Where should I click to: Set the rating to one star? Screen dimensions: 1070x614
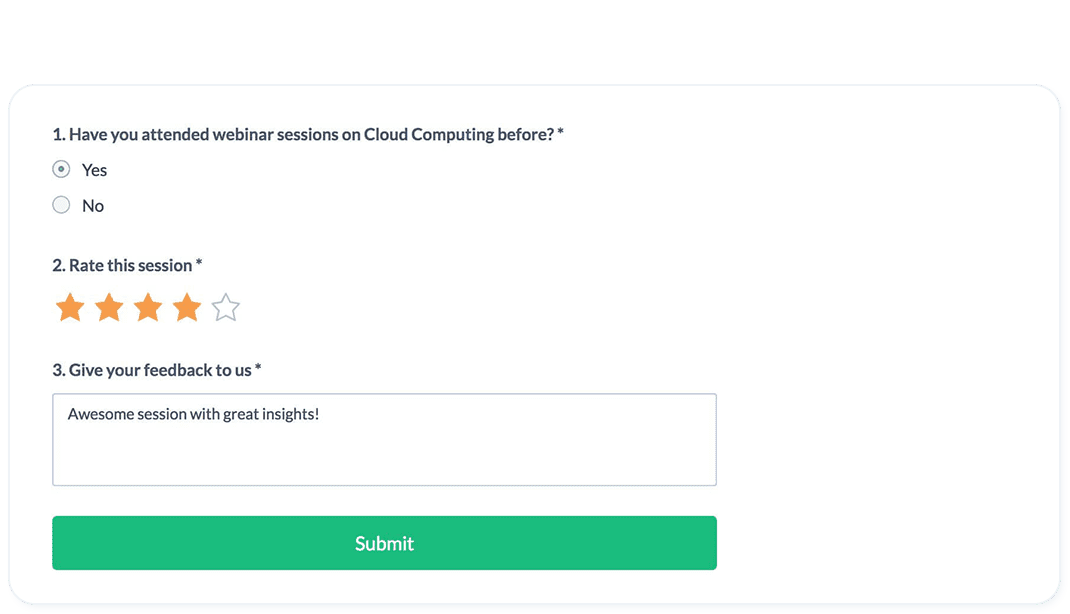pos(70,308)
